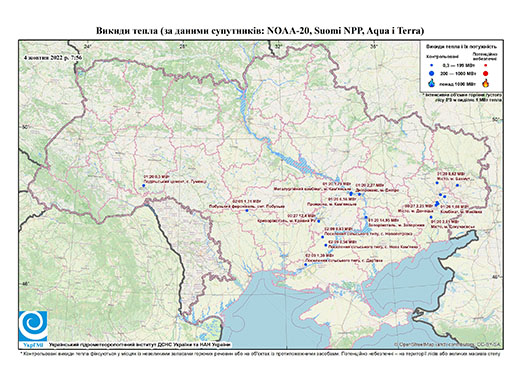Click the marker near Pobuzke ferronickel label

tap(247, 211)
